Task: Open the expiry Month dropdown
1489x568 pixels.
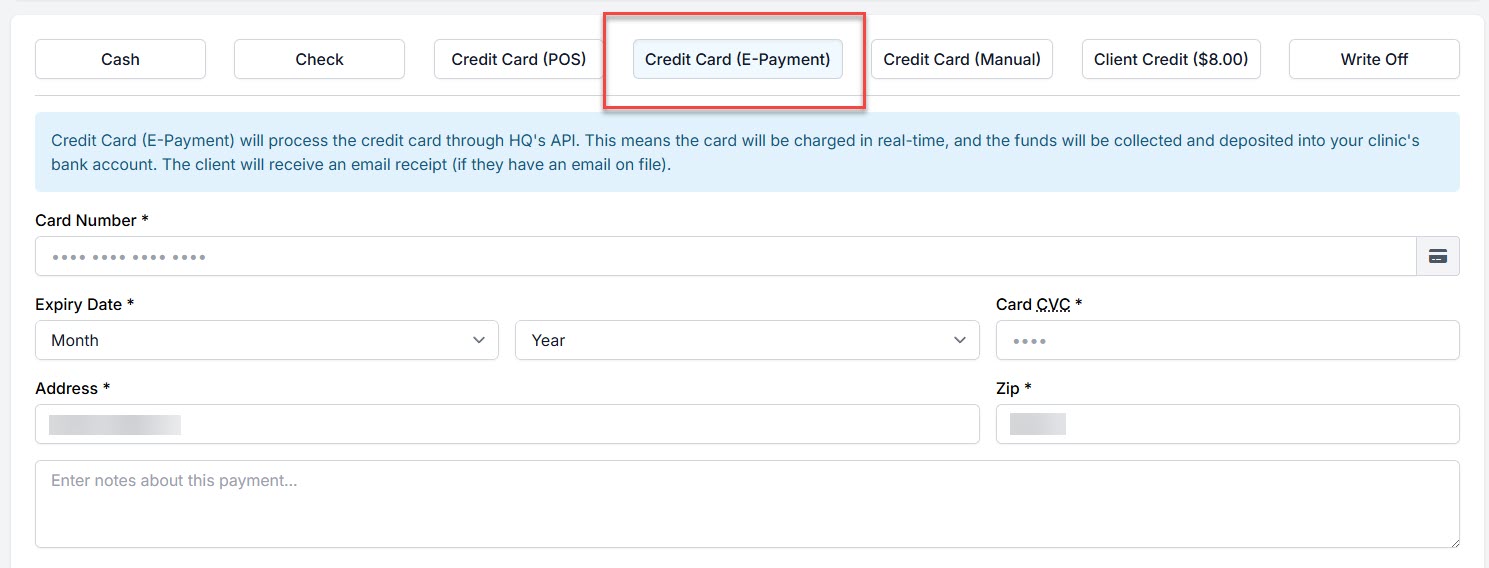Action: [266, 340]
